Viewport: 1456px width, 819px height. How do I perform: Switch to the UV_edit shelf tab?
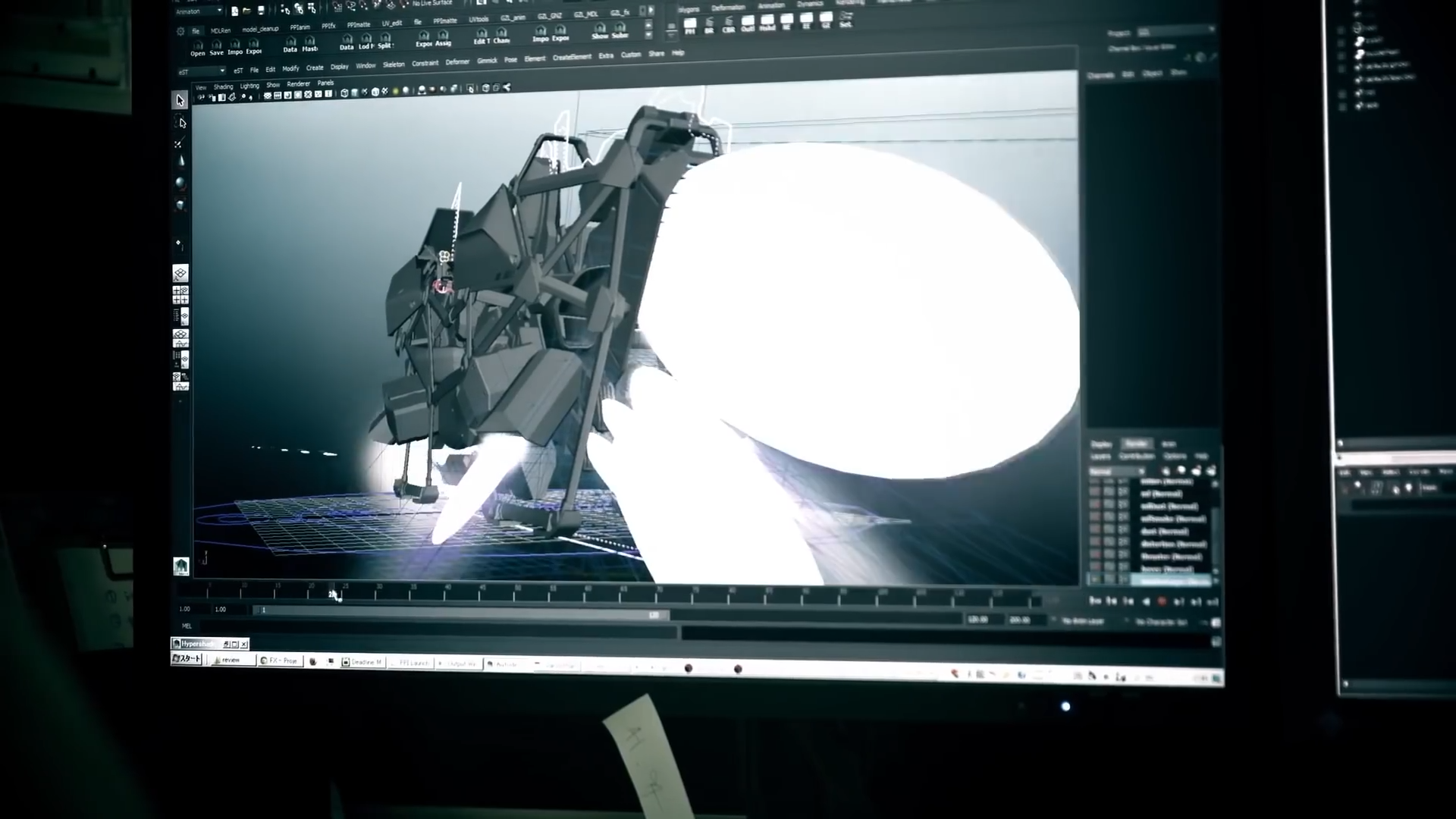[x=392, y=24]
